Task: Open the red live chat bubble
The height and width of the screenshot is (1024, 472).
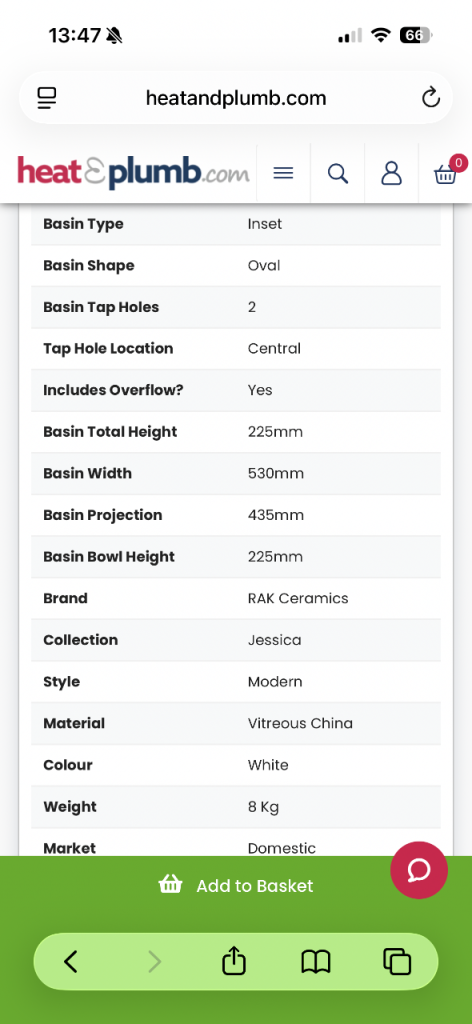Action: point(419,870)
